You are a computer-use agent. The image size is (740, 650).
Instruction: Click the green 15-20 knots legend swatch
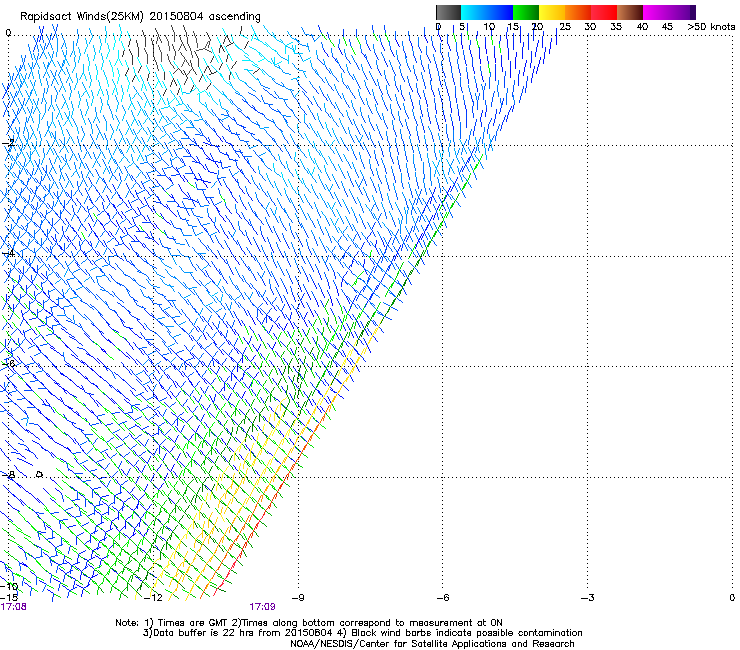[526, 12]
